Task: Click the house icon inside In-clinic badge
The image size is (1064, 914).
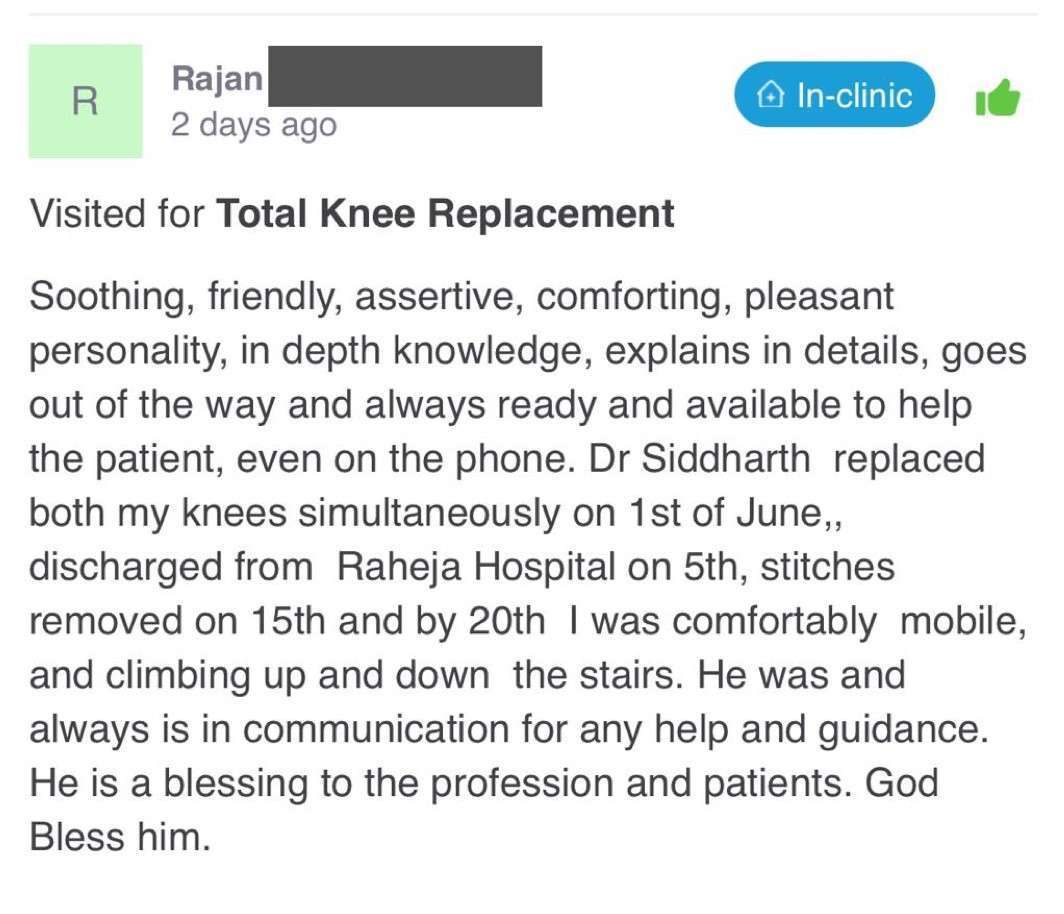Action: pyautogui.click(x=769, y=96)
